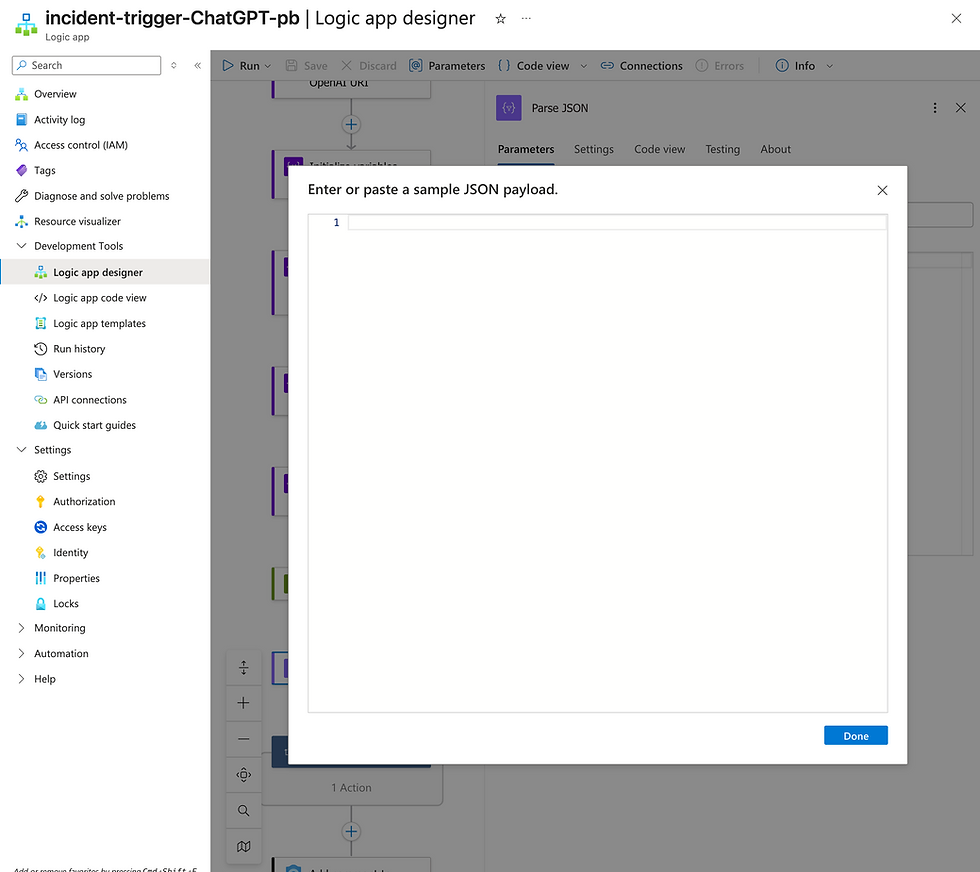Switch to the Code view tab of Parse JSON
The image size is (980, 872).
pos(659,149)
